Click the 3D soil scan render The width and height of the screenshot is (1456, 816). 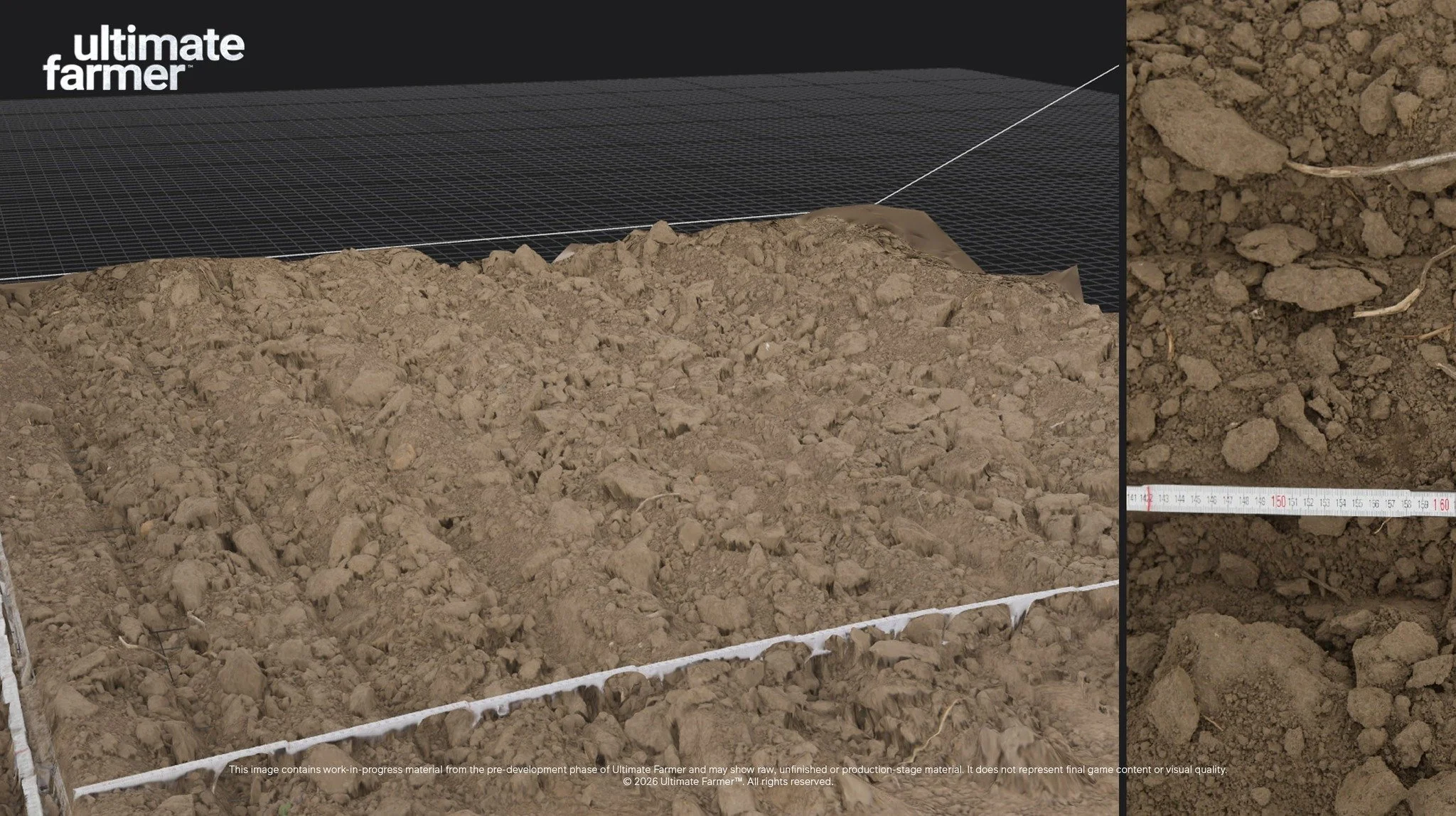[560, 408]
